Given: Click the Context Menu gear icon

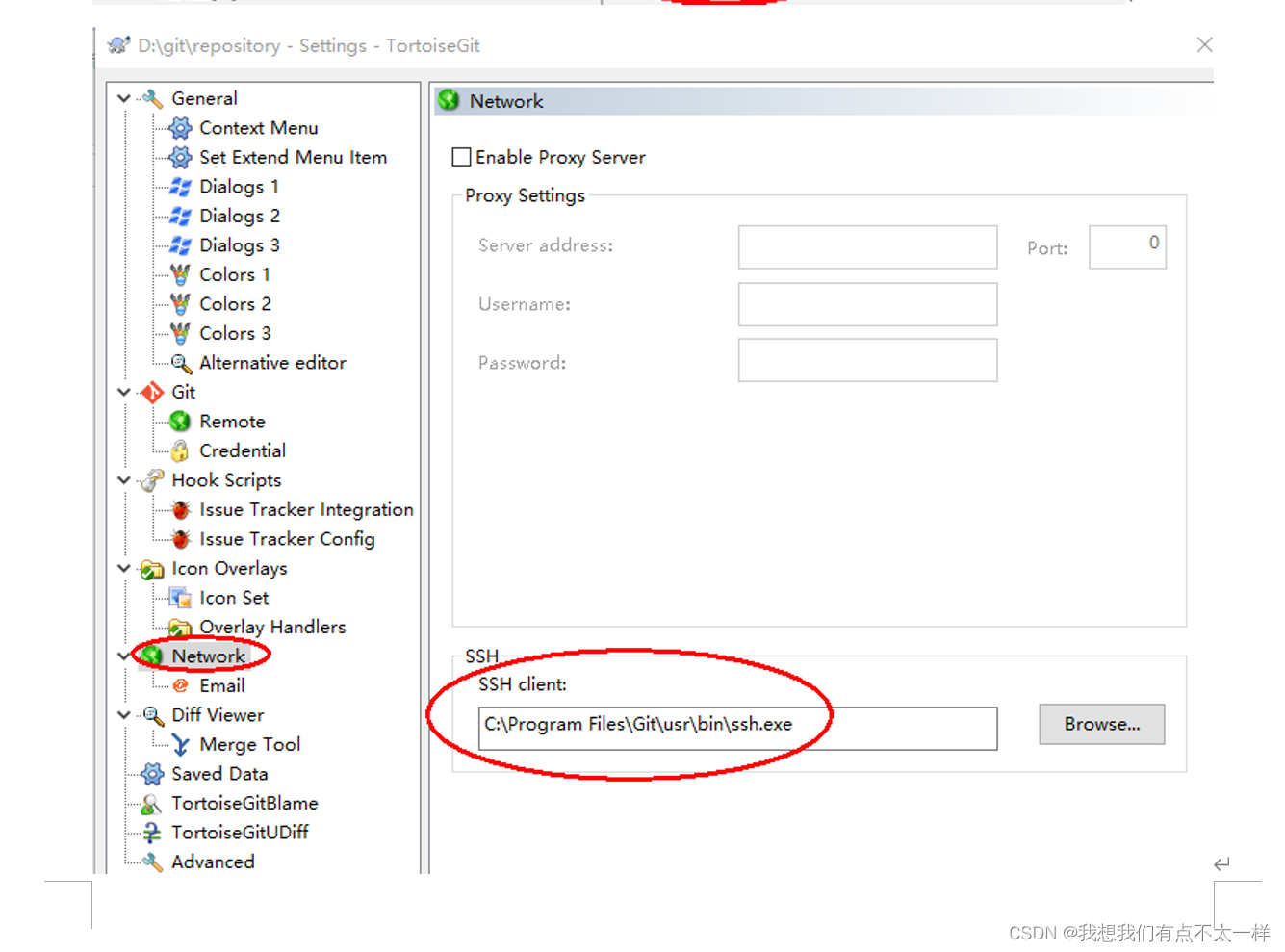Looking at the screenshot, I should 180,128.
